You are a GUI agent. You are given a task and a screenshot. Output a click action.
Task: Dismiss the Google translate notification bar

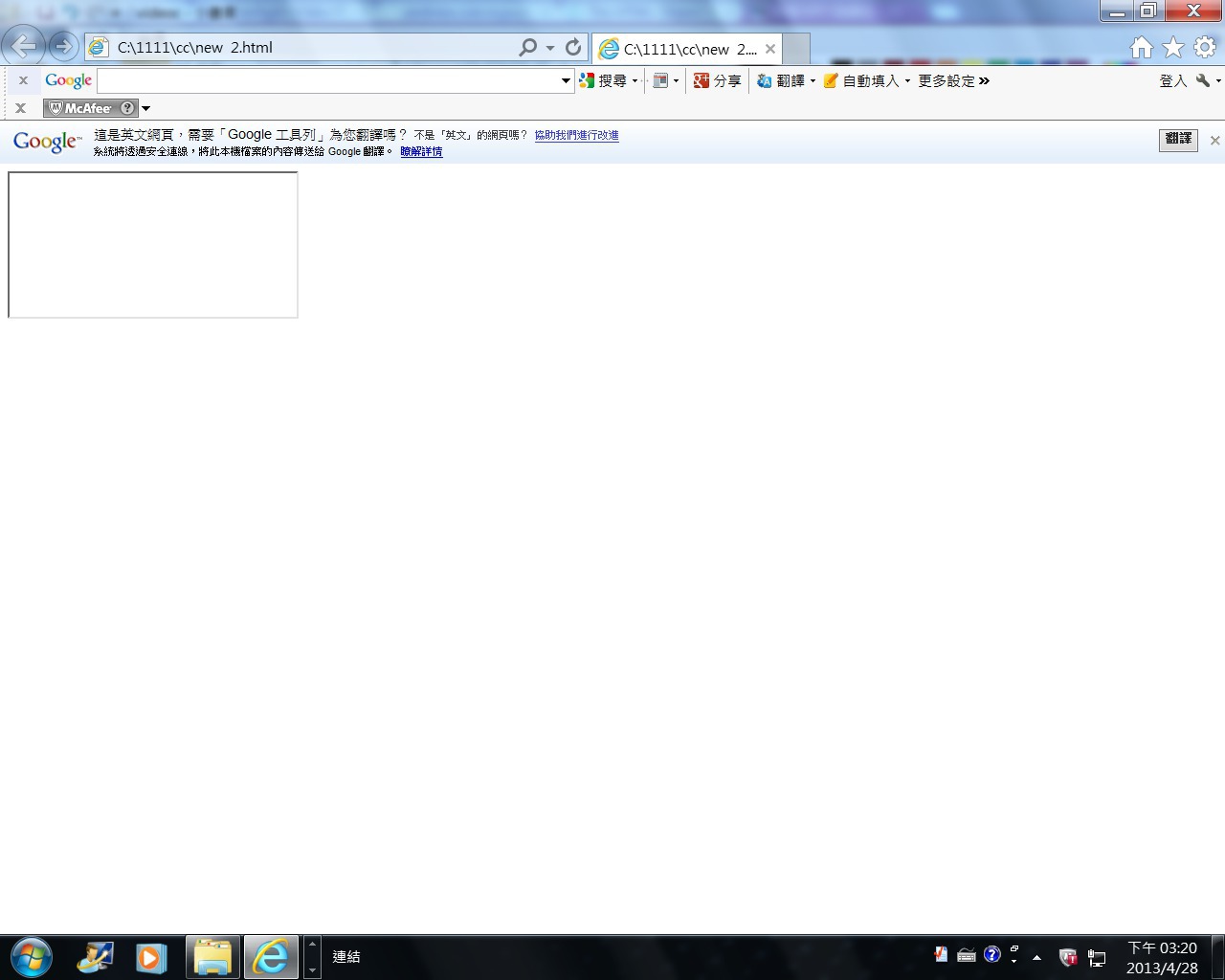pyautogui.click(x=1214, y=141)
